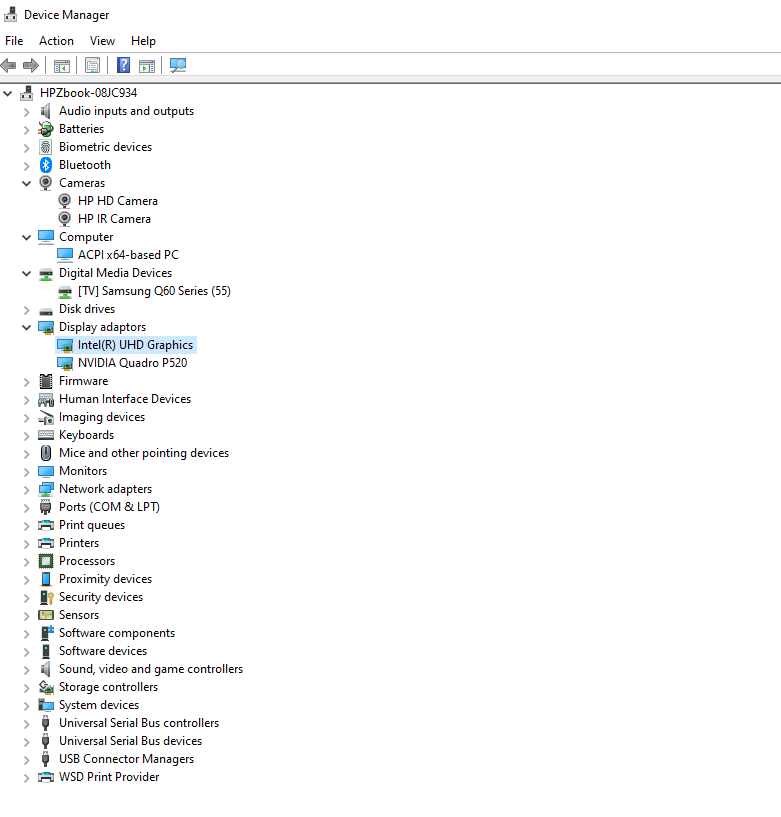Click the Properties toolbar icon
This screenshot has width=781, height=817.
click(x=92, y=65)
